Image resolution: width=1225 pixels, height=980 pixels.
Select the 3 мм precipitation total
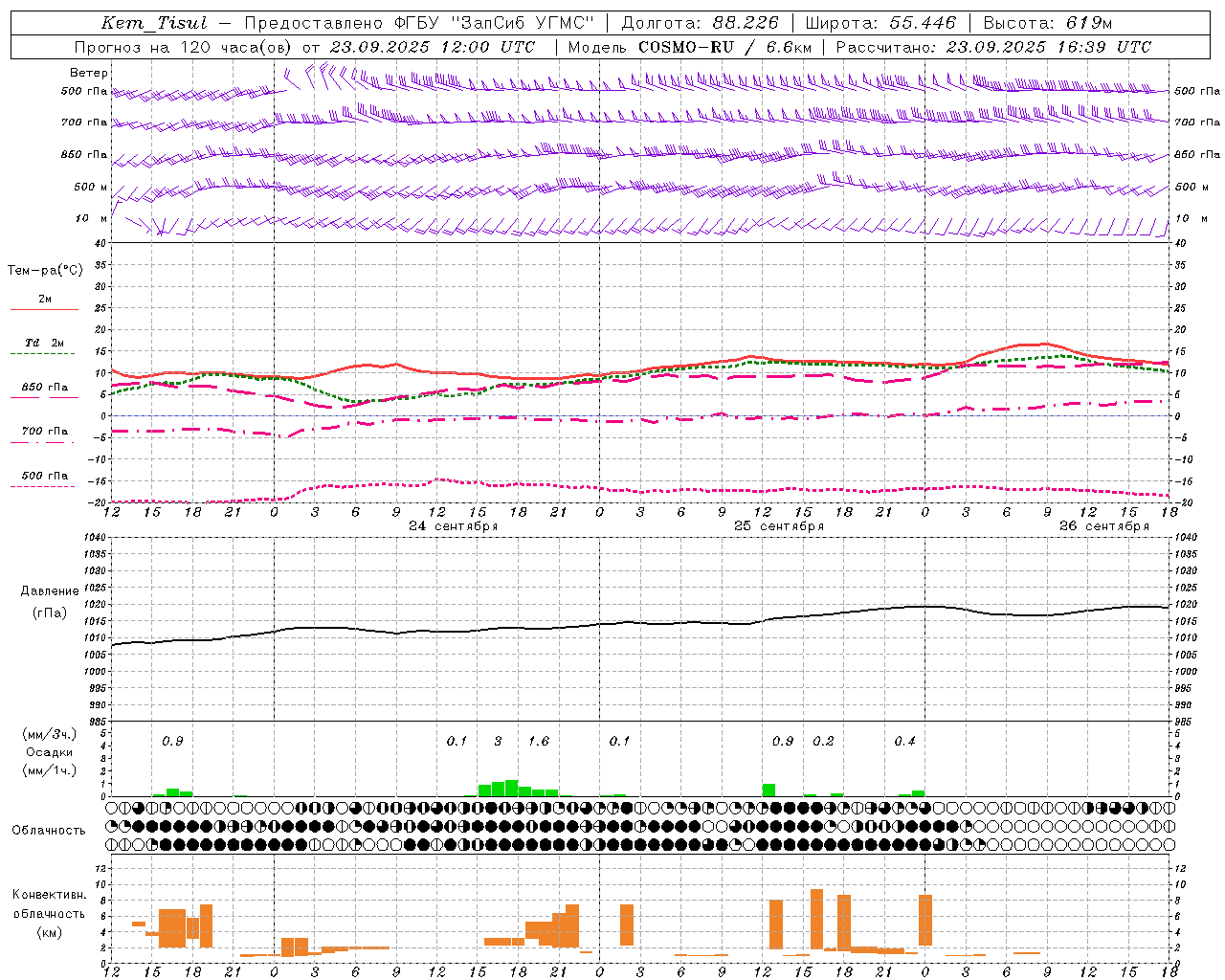498,742
